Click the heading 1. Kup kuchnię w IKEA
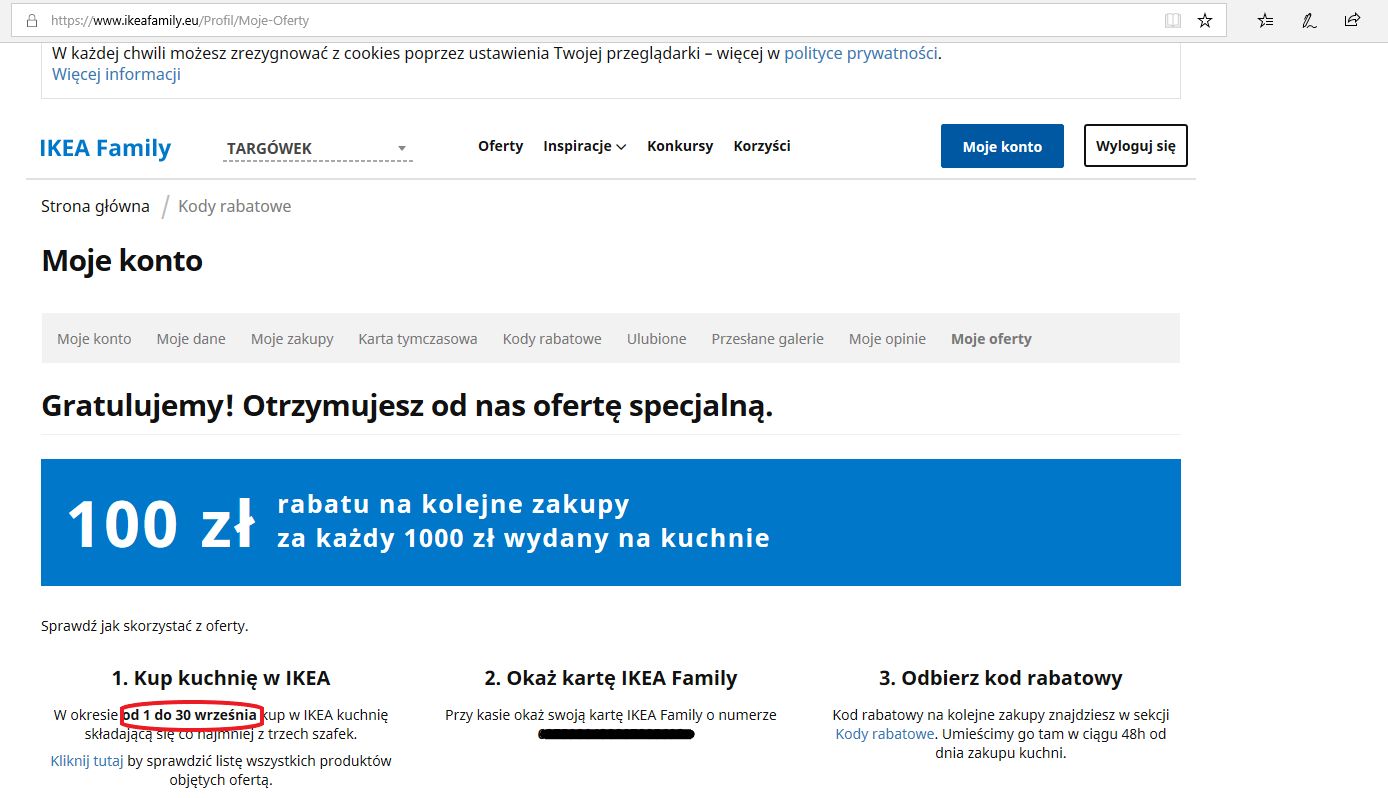 coord(221,678)
